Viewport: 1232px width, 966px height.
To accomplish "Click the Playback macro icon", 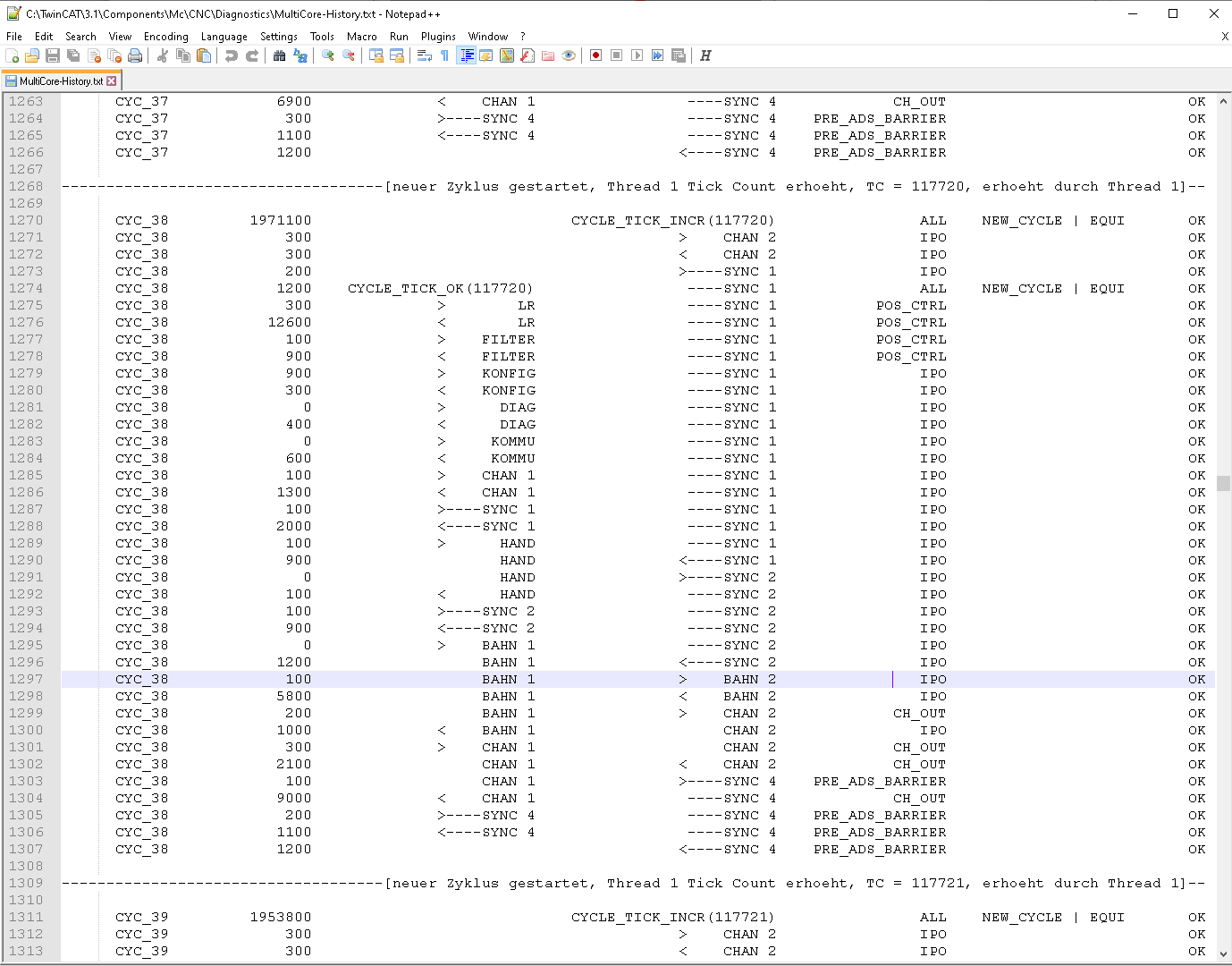I will point(637,55).
